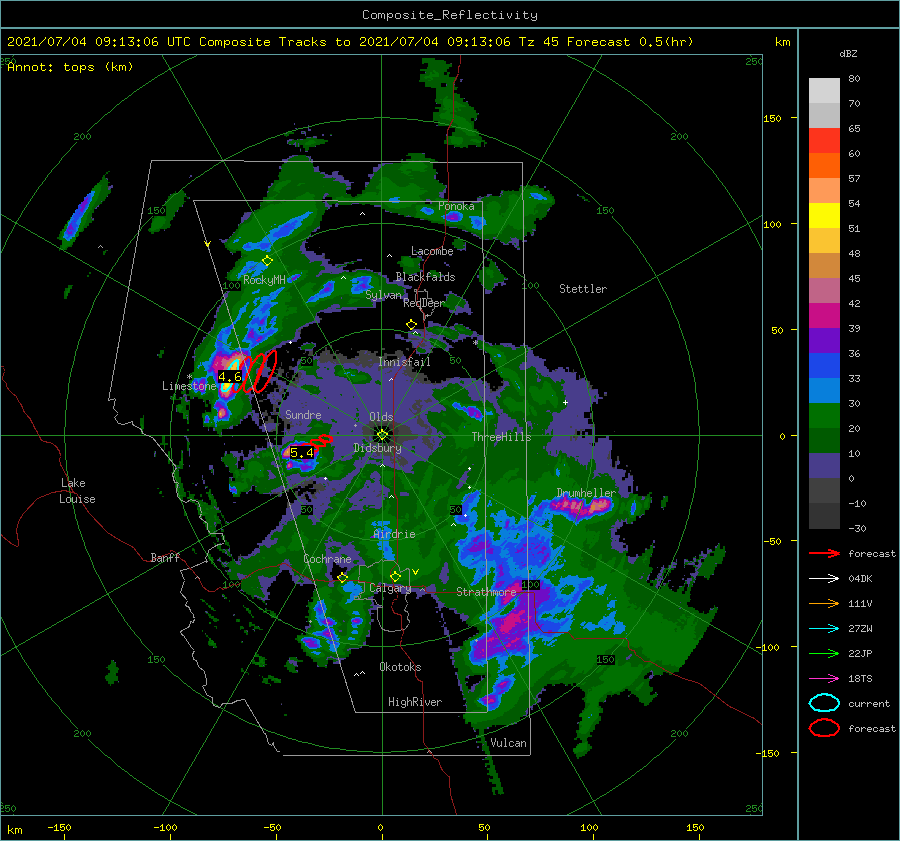Screen dimensions: 900x841
Task: Click the cyan 27ZW arrow in the legend
Action: pyautogui.click(x=824, y=629)
